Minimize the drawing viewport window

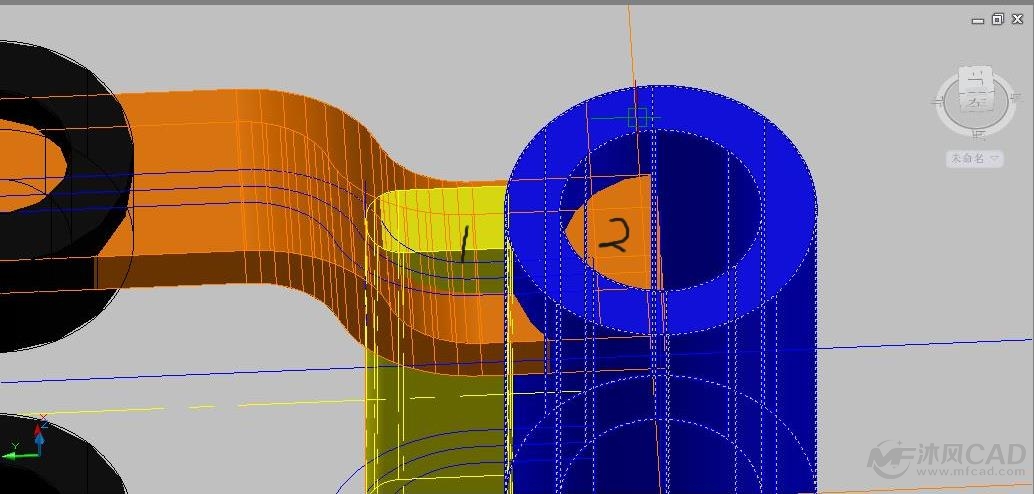coord(978,19)
